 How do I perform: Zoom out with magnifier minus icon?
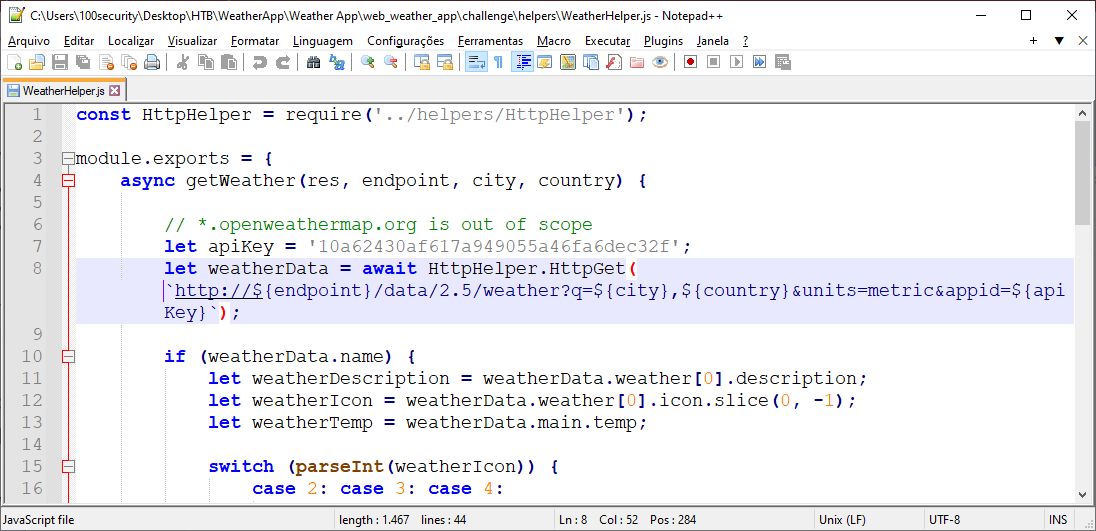pyautogui.click(x=390, y=62)
